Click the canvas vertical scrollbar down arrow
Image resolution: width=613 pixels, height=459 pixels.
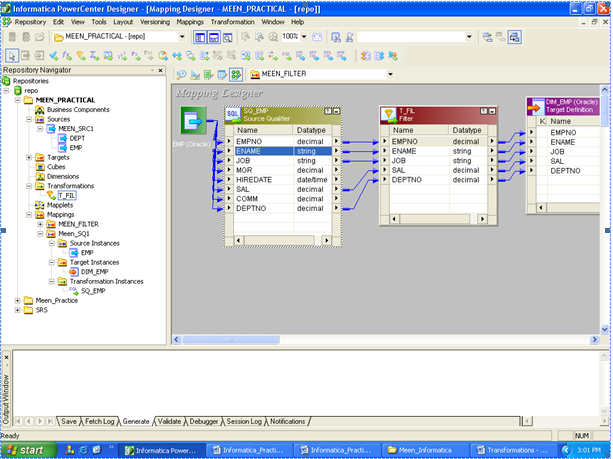tap(604, 329)
